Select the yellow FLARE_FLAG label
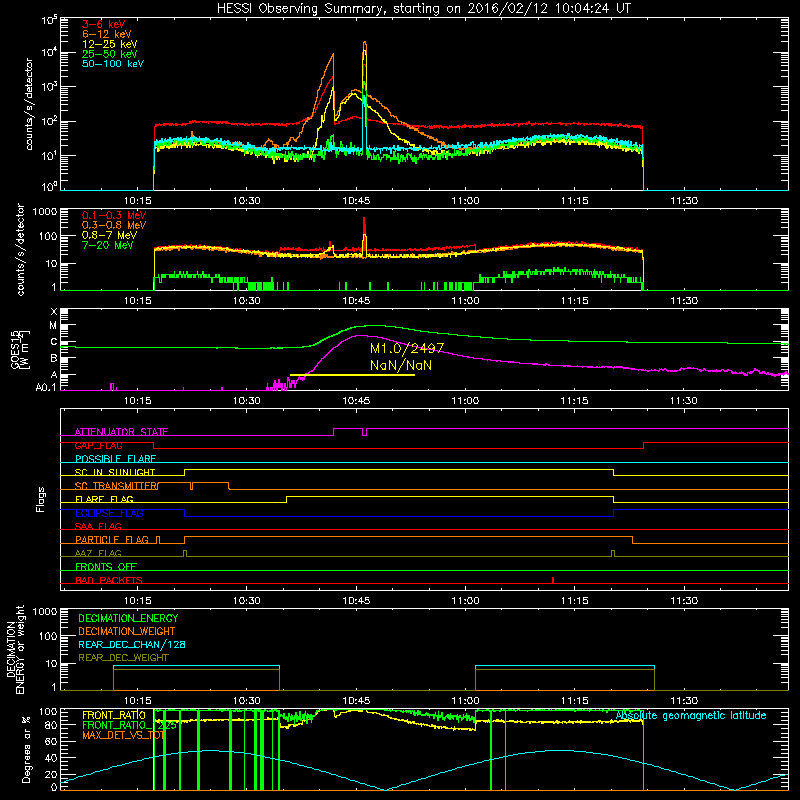Image resolution: width=800 pixels, height=800 pixels. (104, 499)
